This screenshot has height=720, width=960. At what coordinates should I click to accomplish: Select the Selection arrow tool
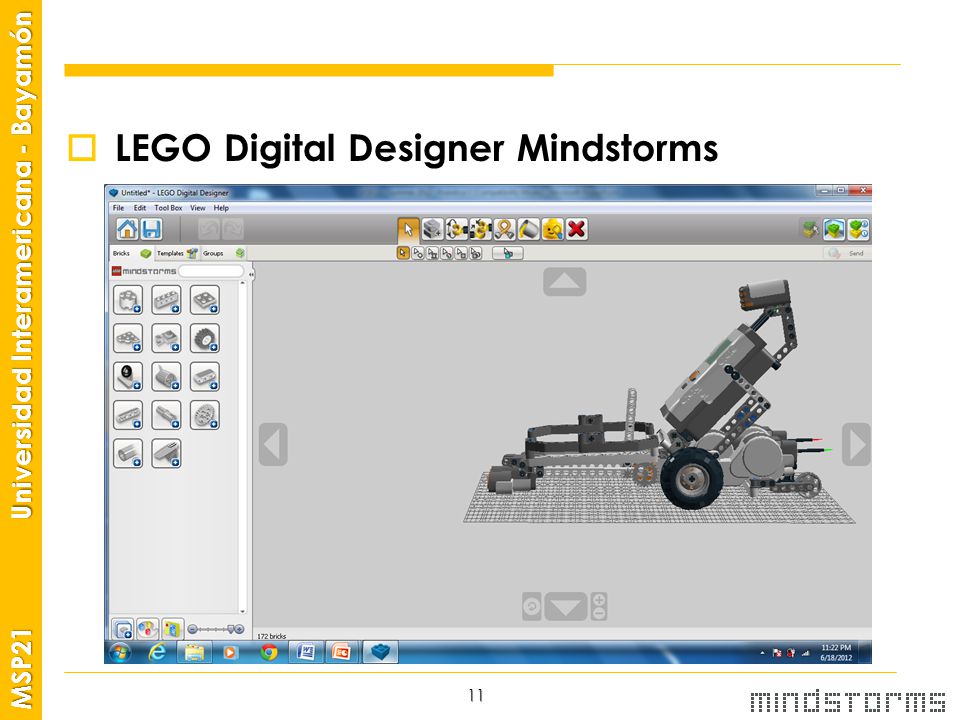click(x=408, y=230)
